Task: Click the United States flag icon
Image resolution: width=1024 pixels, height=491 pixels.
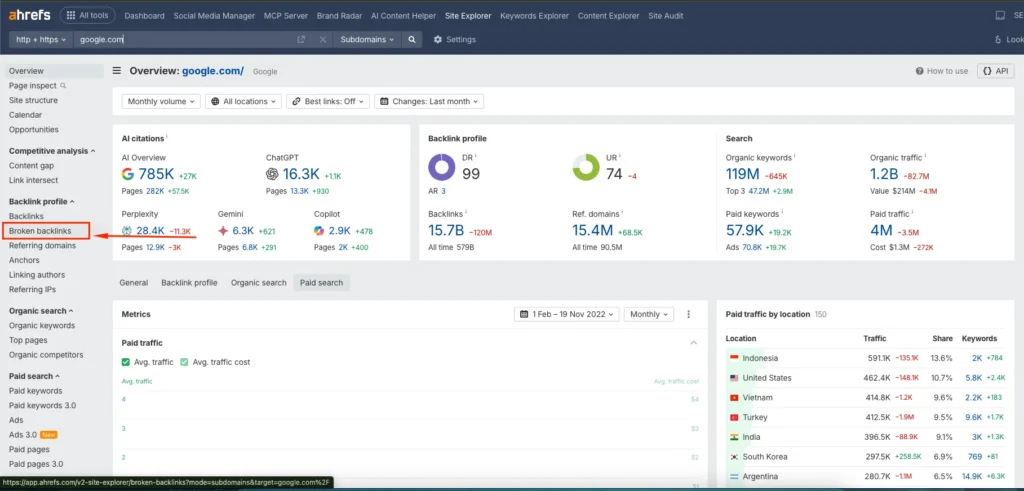Action: pos(733,378)
